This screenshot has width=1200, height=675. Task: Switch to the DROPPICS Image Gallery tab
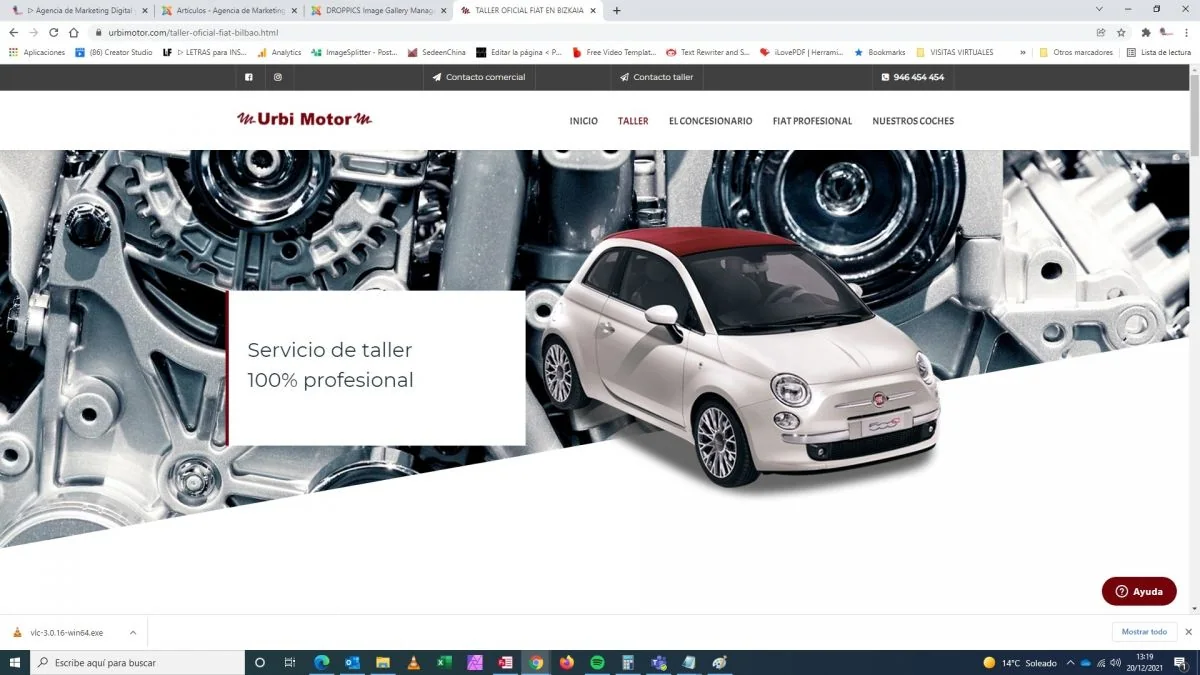[378, 10]
